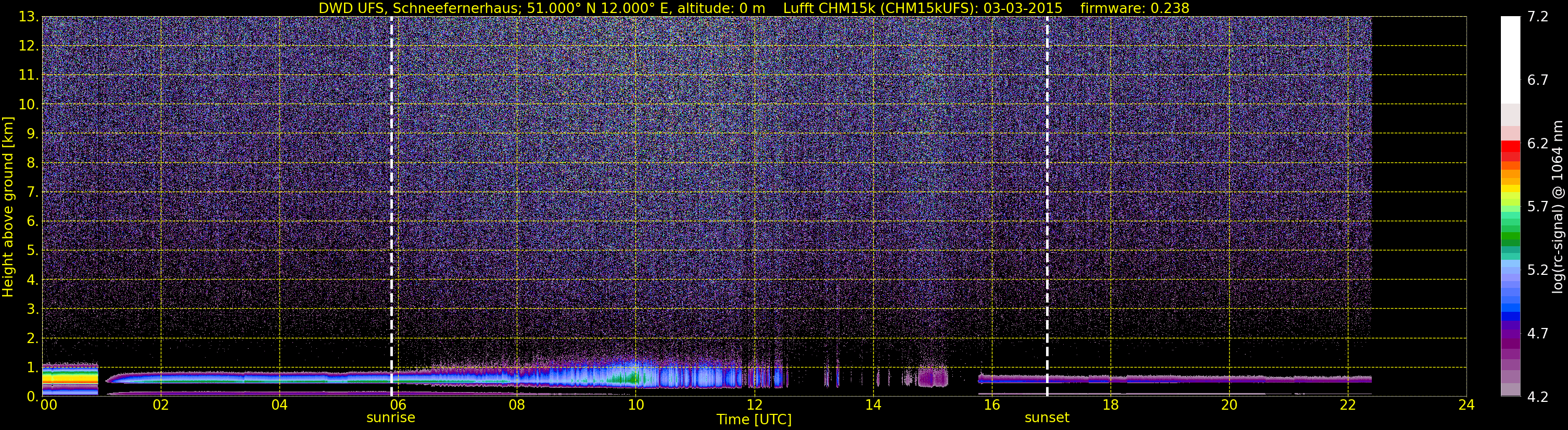Screen dimensions: 1568x430
Task: Click colorbar tick value 4.7
Action: pyautogui.click(x=1538, y=333)
